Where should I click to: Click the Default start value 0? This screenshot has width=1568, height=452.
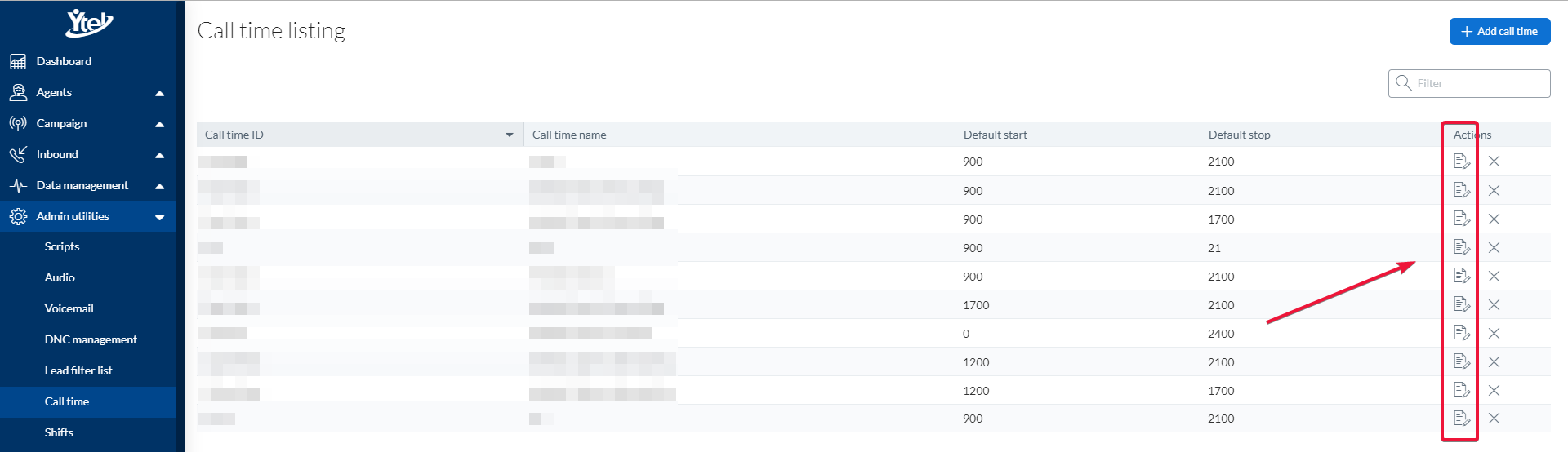pos(966,334)
